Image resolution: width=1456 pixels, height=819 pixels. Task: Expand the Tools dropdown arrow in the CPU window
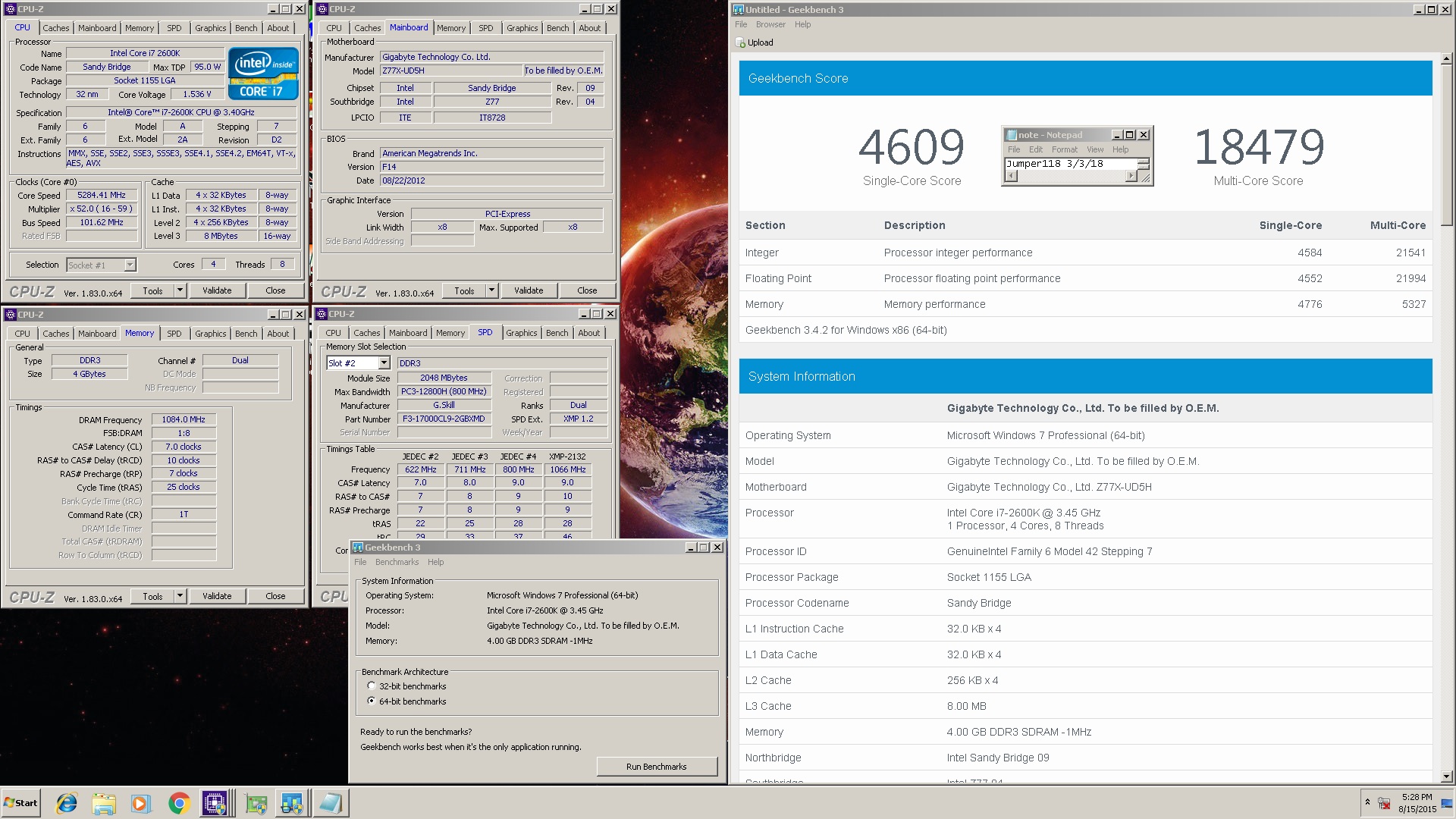180,290
